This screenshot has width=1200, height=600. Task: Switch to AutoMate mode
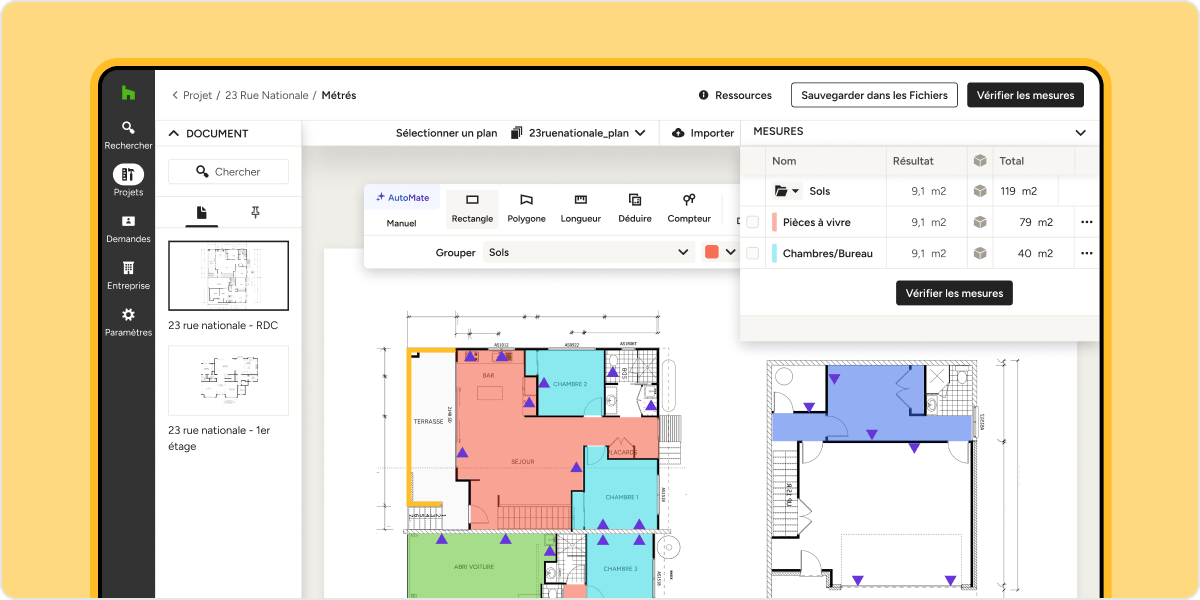coord(402,198)
